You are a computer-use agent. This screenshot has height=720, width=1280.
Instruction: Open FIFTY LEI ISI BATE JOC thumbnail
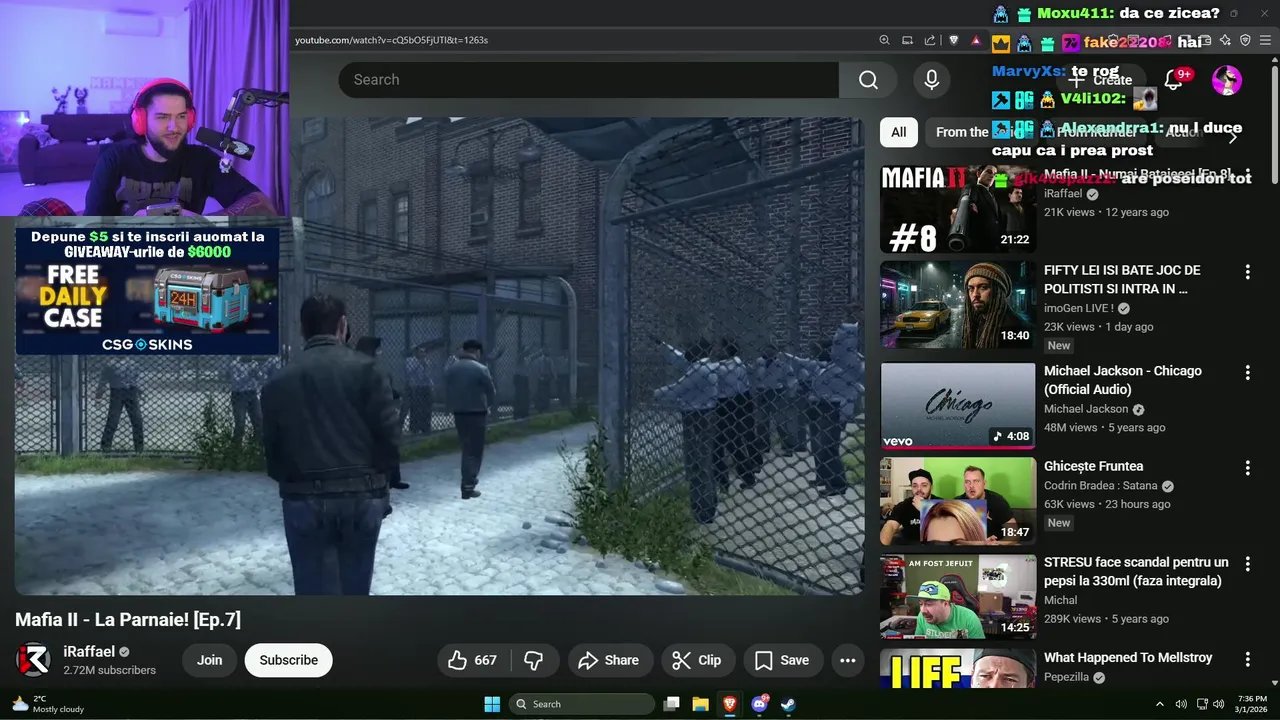(958, 305)
